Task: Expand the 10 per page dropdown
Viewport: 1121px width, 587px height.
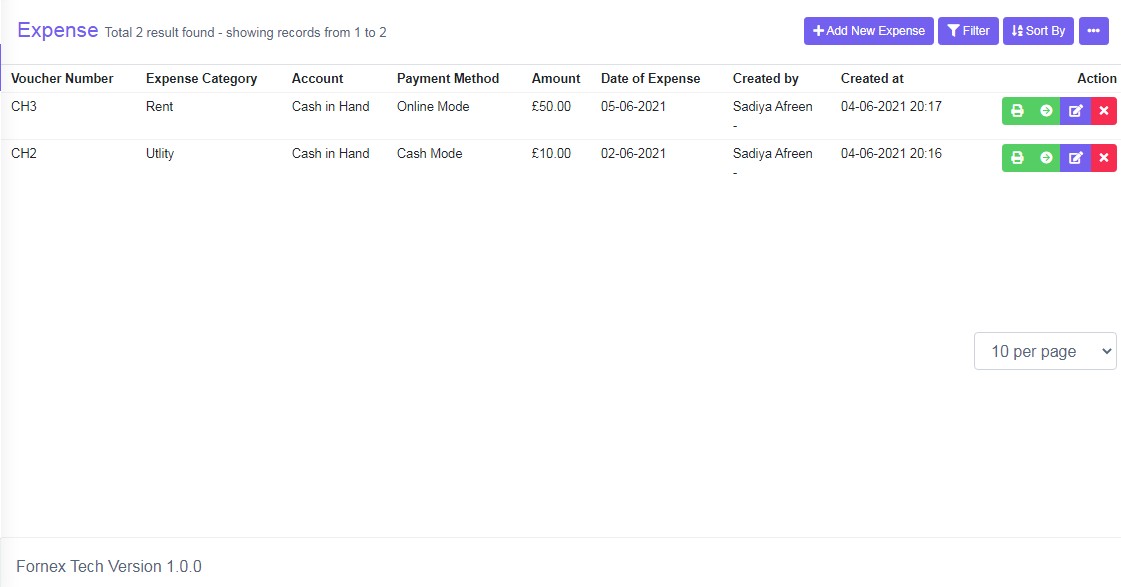Action: [x=1045, y=351]
